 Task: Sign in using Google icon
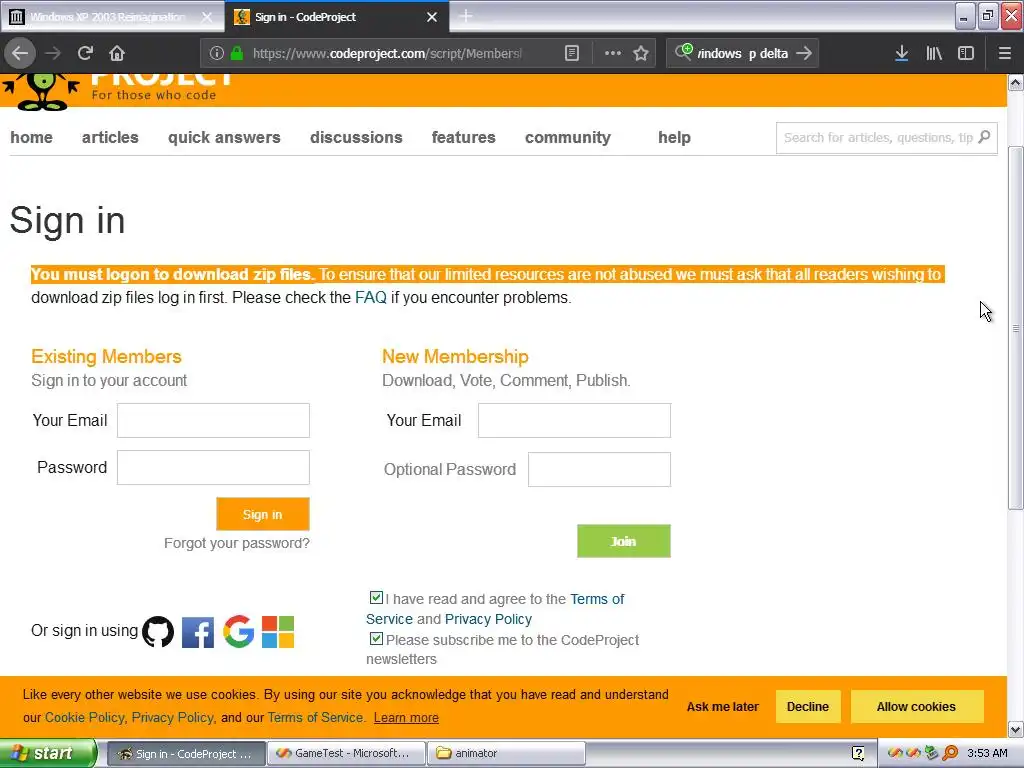tap(238, 632)
